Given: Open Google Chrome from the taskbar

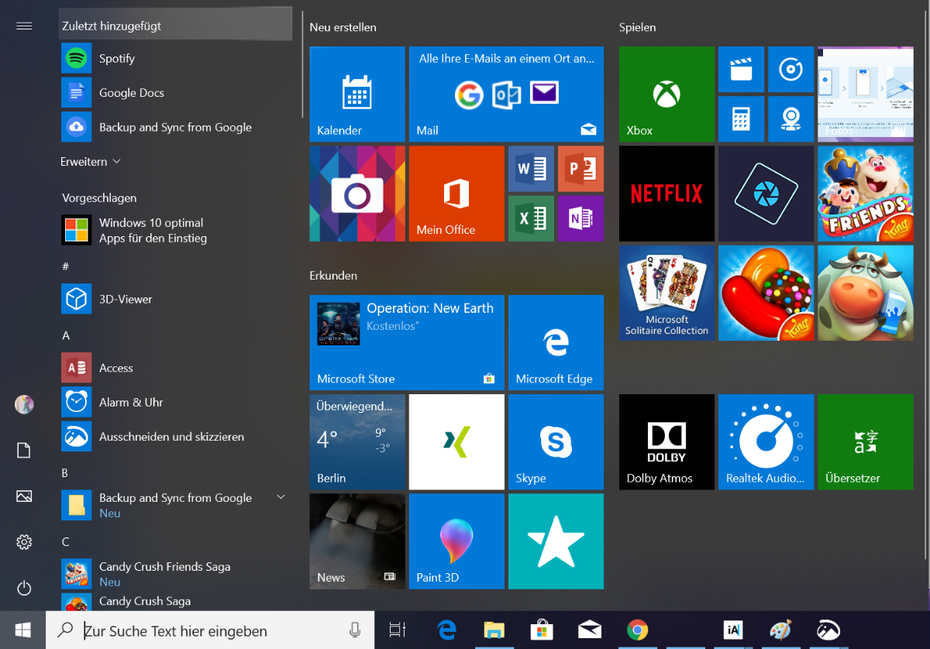Looking at the screenshot, I should pyautogui.click(x=638, y=630).
